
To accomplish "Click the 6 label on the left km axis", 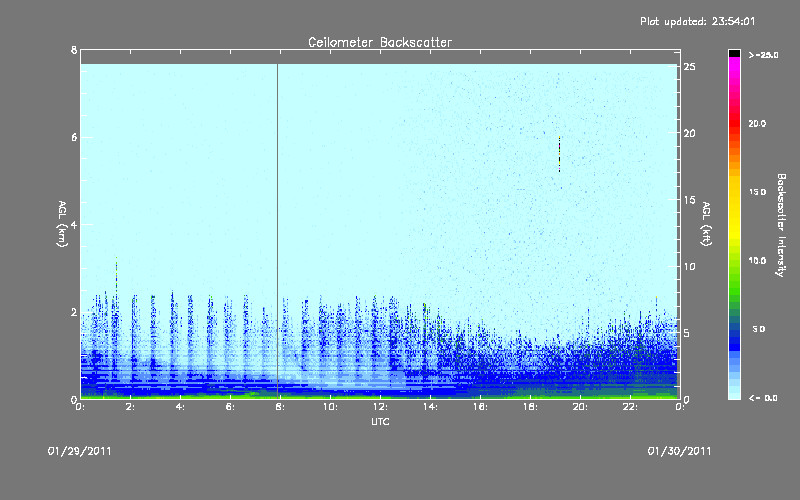I will (74, 137).
